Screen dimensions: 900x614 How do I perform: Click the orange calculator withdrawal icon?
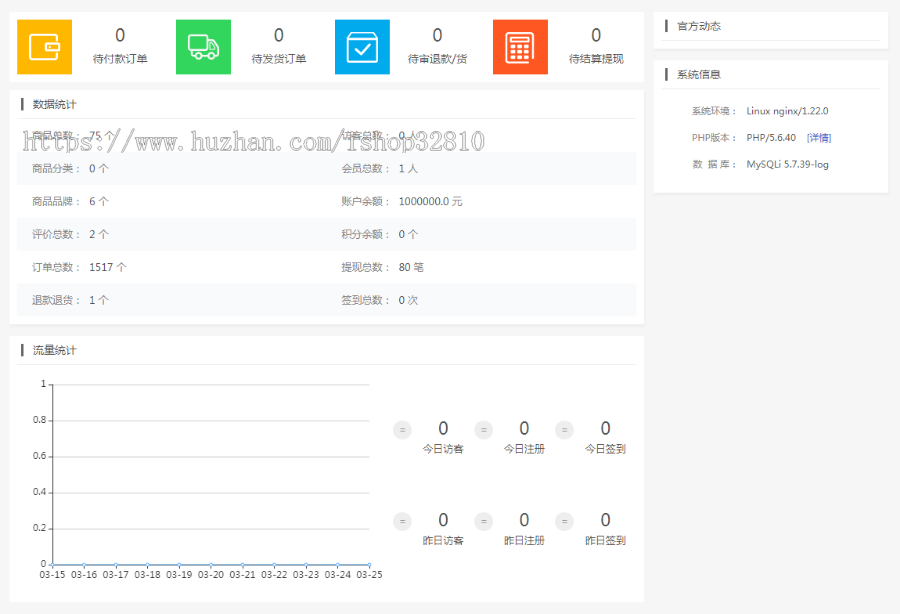pyautogui.click(x=520, y=47)
